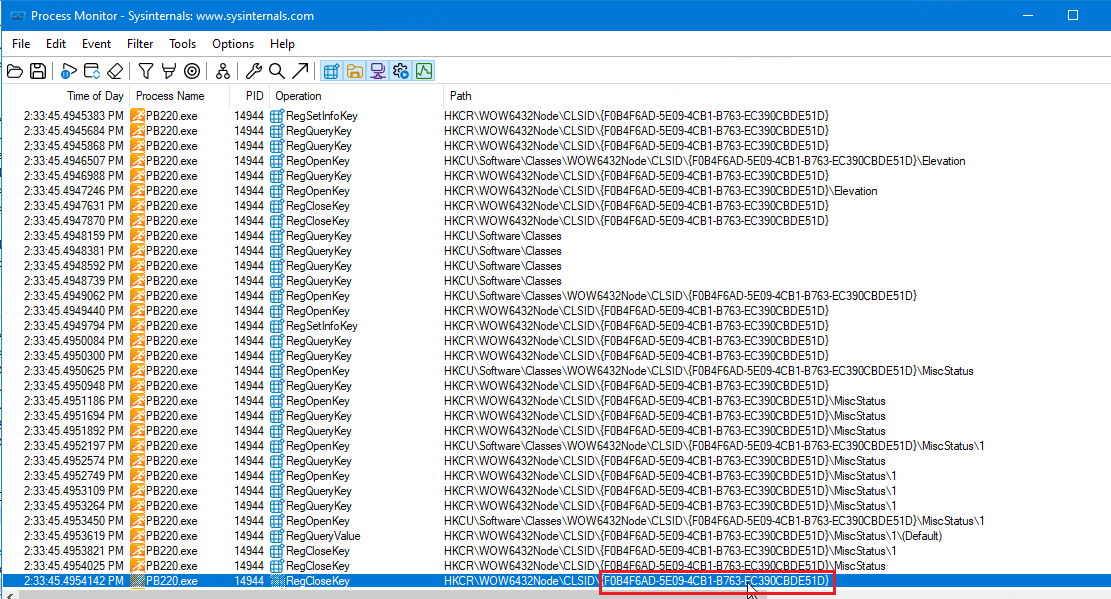
Task: Toggle the Capture events toolbar icon
Action: (69, 71)
